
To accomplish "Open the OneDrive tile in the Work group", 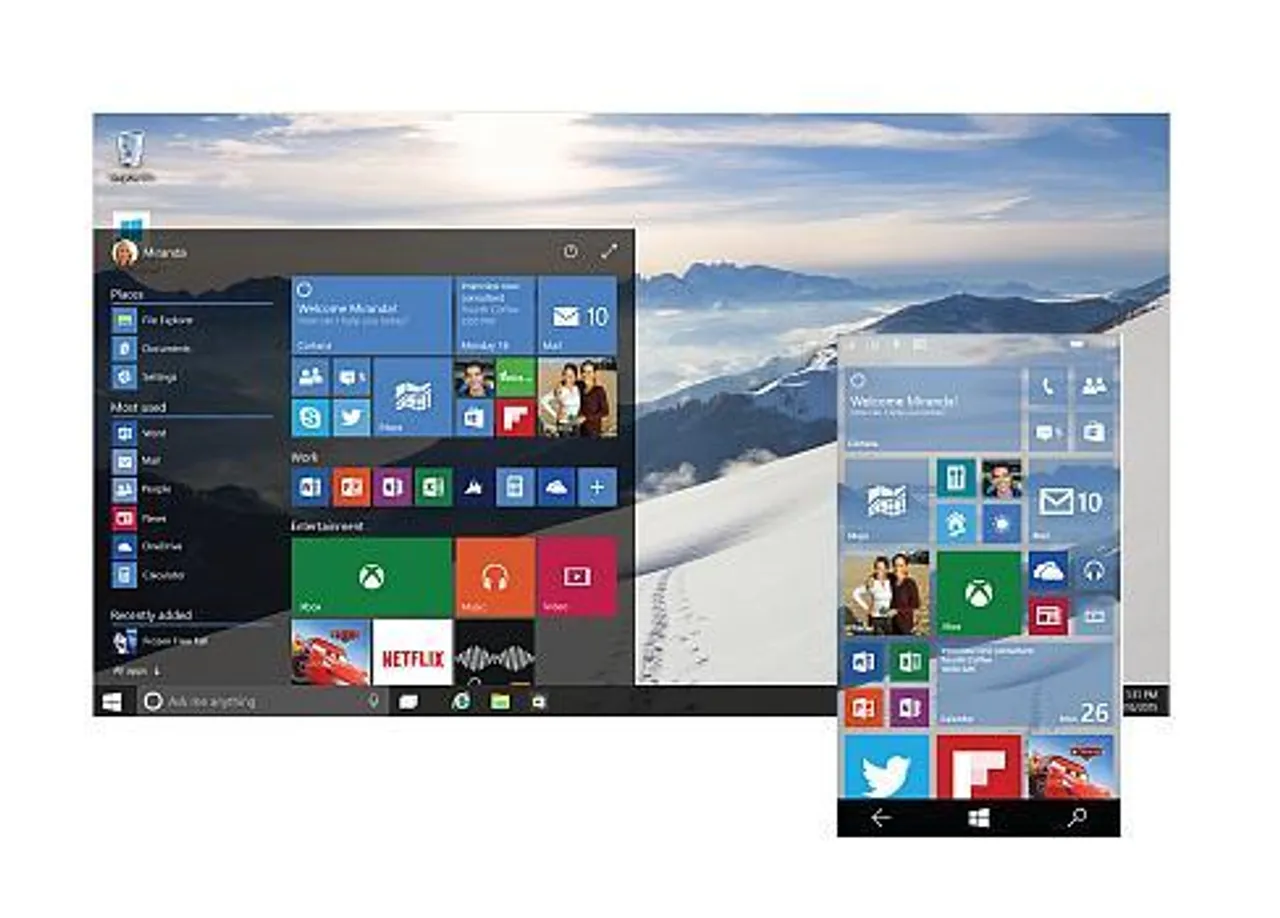I will click(556, 487).
